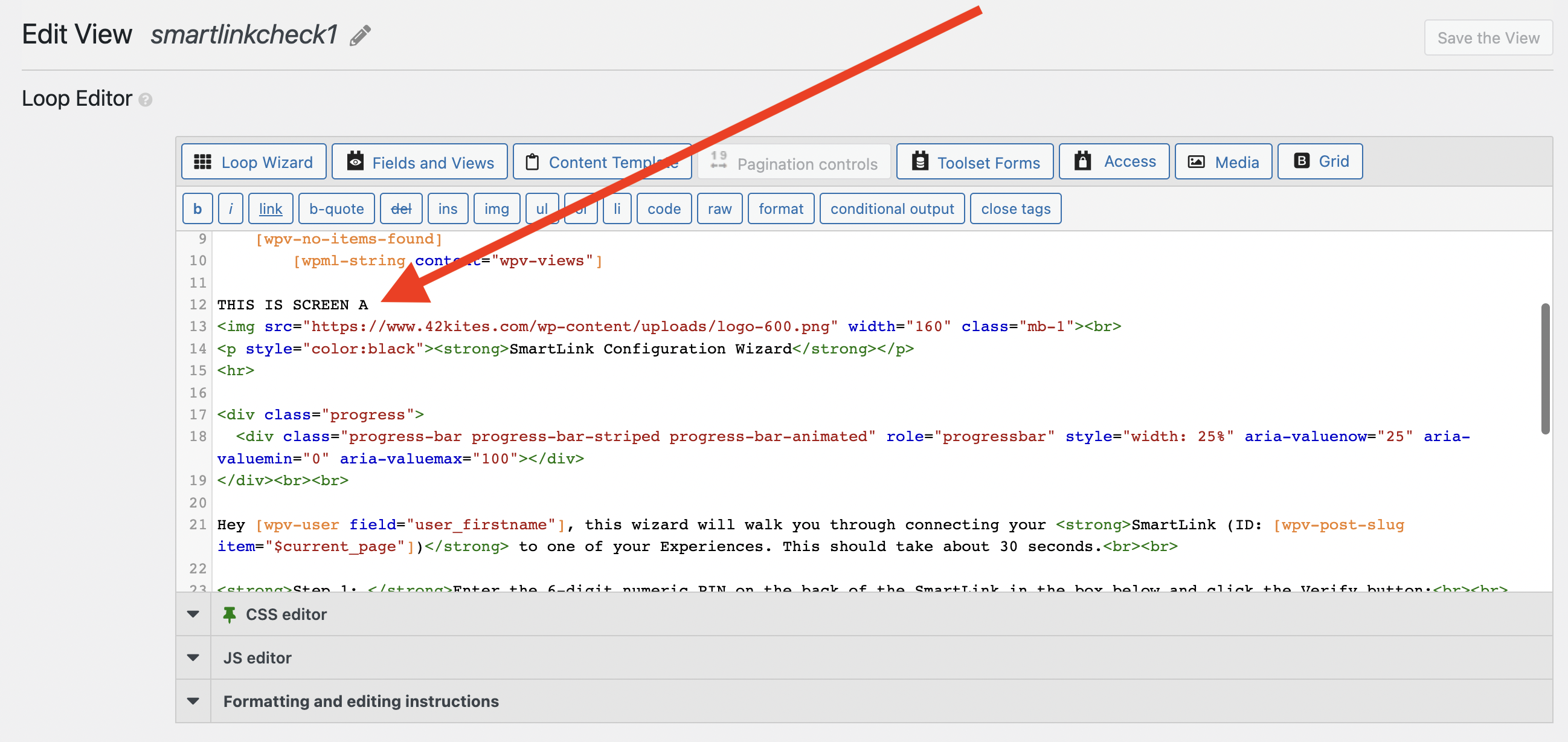Screen dimensions: 1568x742
Task: Apply italic with the i quicktag
Action: pyautogui.click(x=231, y=209)
